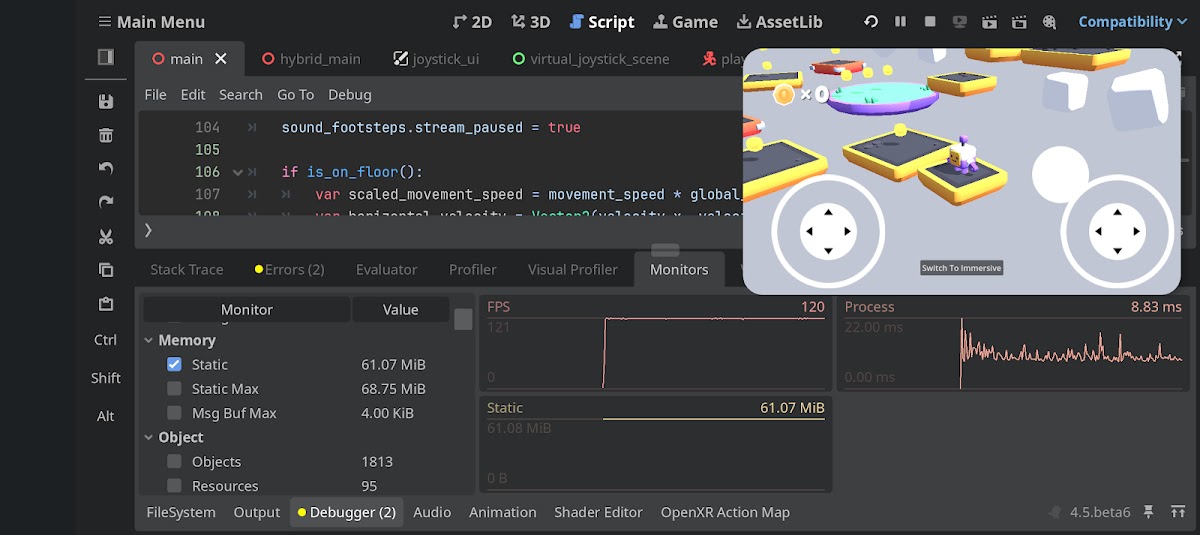Expand the bottom panel with arrows icon
The image size is (1200, 535).
click(x=1178, y=512)
